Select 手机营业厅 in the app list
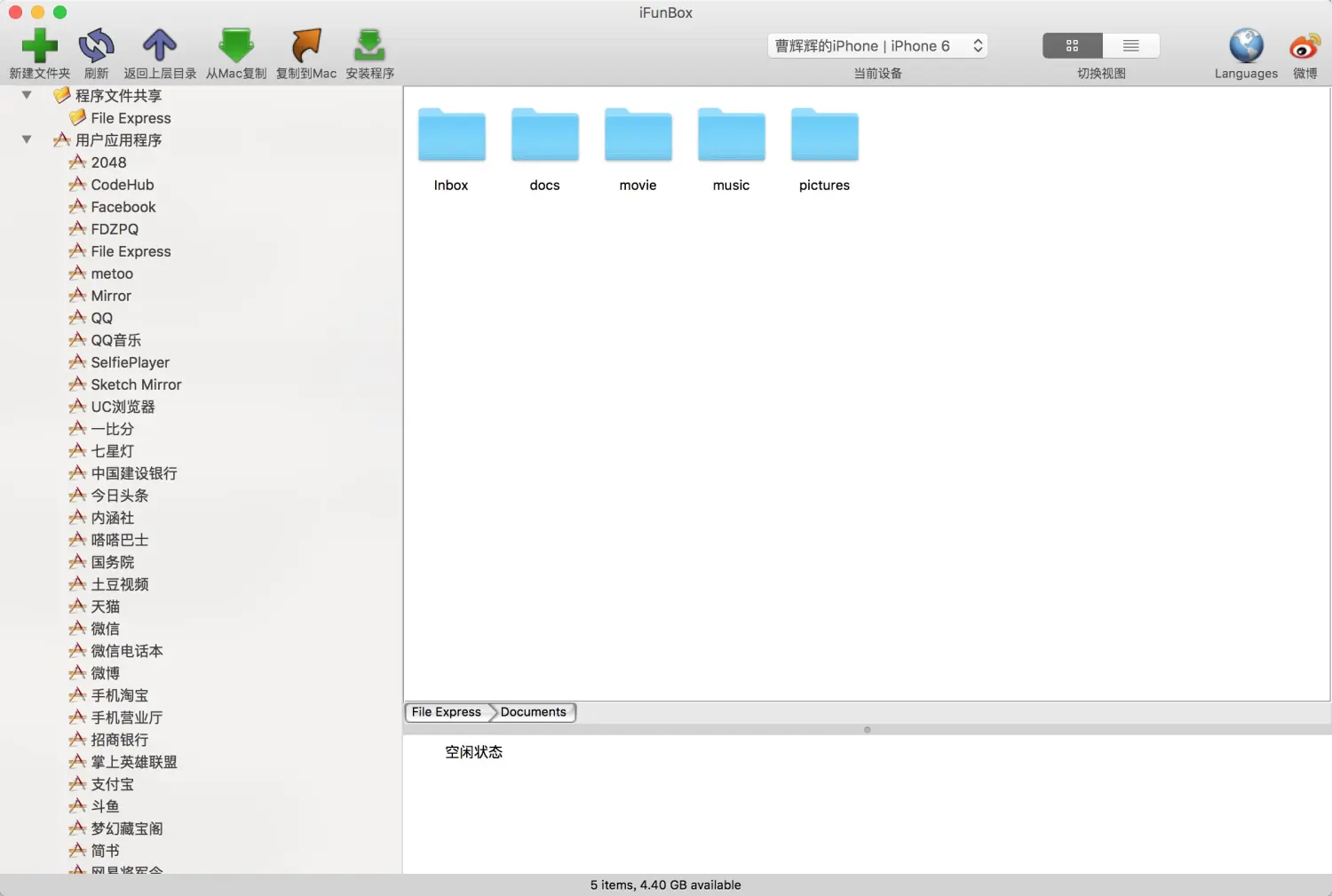The width and height of the screenshot is (1332, 896). [116, 718]
